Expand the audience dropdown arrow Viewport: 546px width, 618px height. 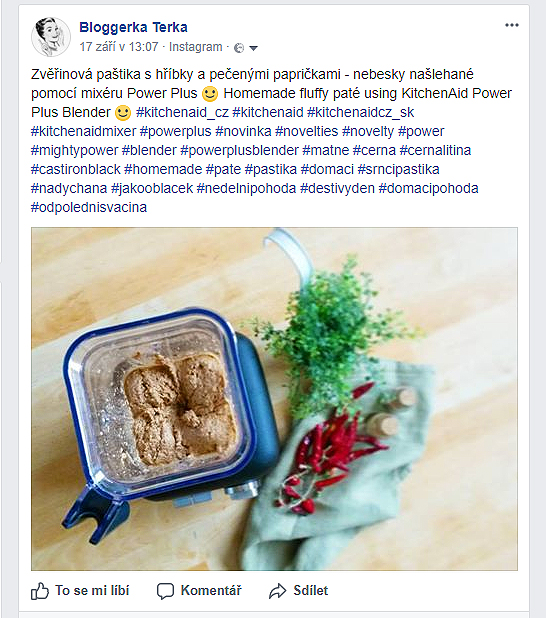click(x=253, y=48)
